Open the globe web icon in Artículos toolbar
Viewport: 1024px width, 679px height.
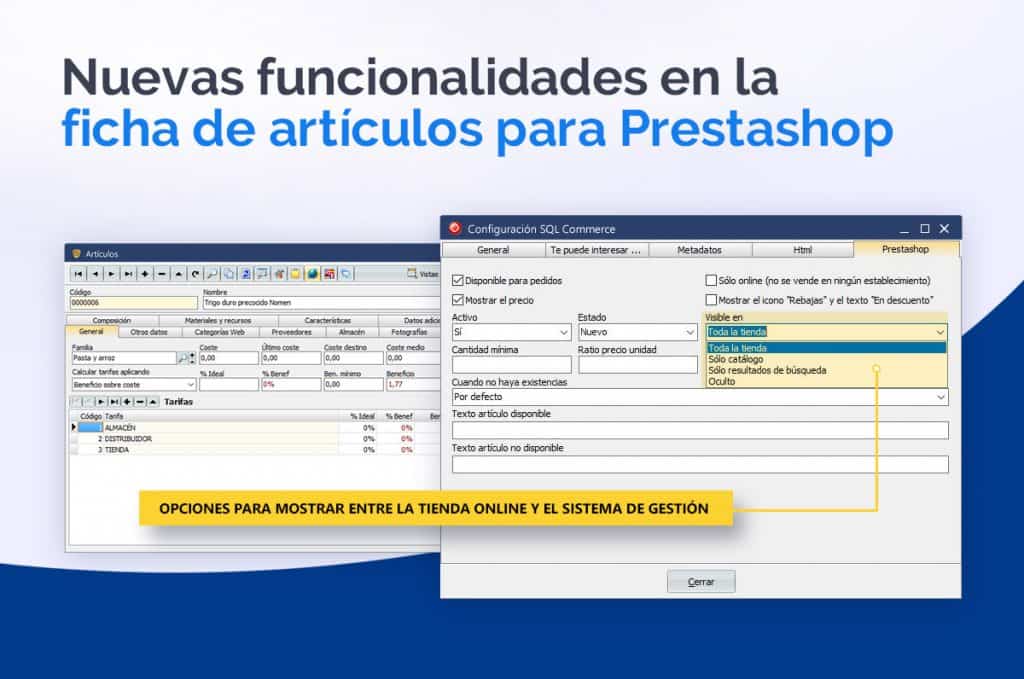point(312,273)
